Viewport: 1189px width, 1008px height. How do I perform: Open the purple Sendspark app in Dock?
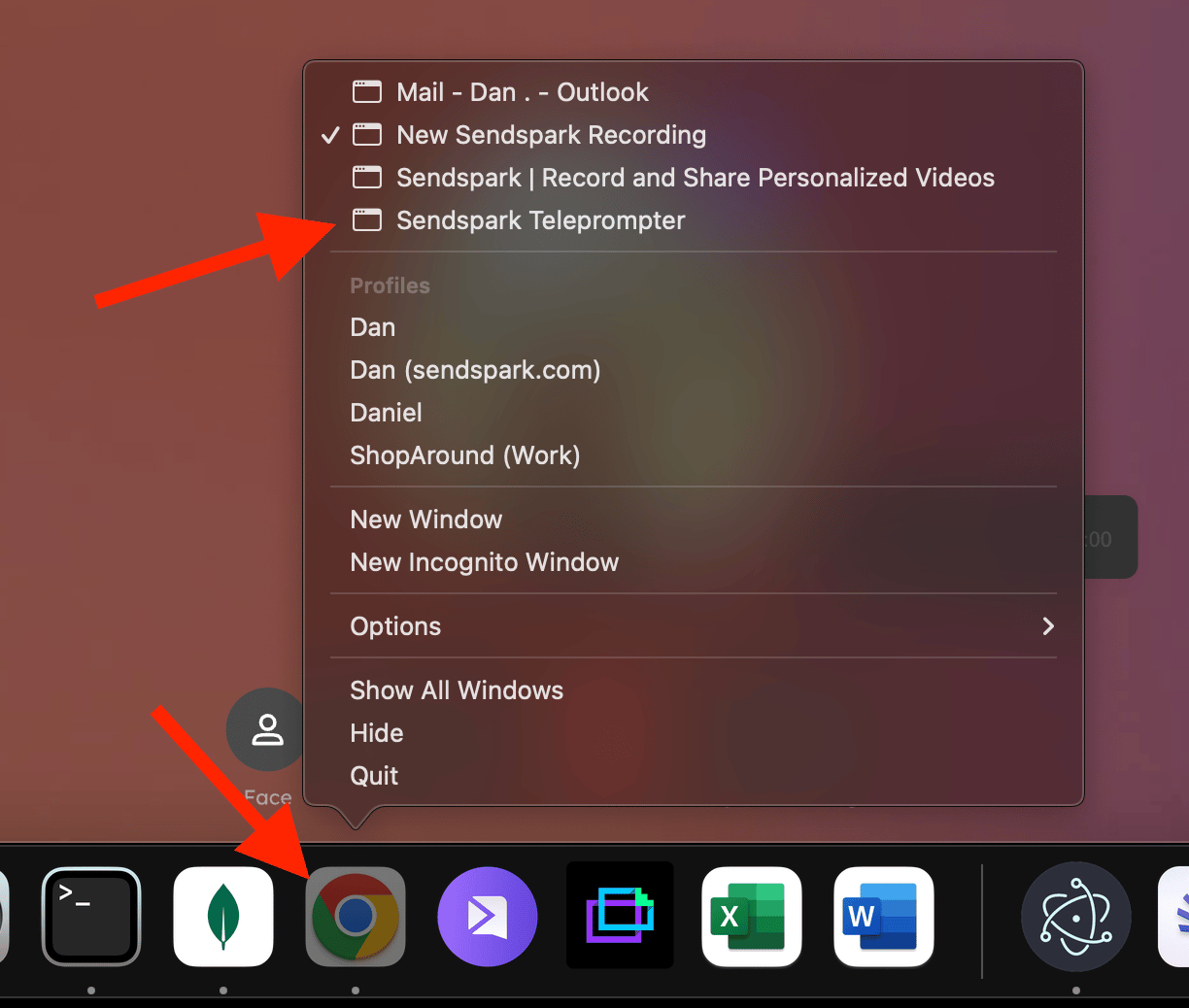[488, 917]
